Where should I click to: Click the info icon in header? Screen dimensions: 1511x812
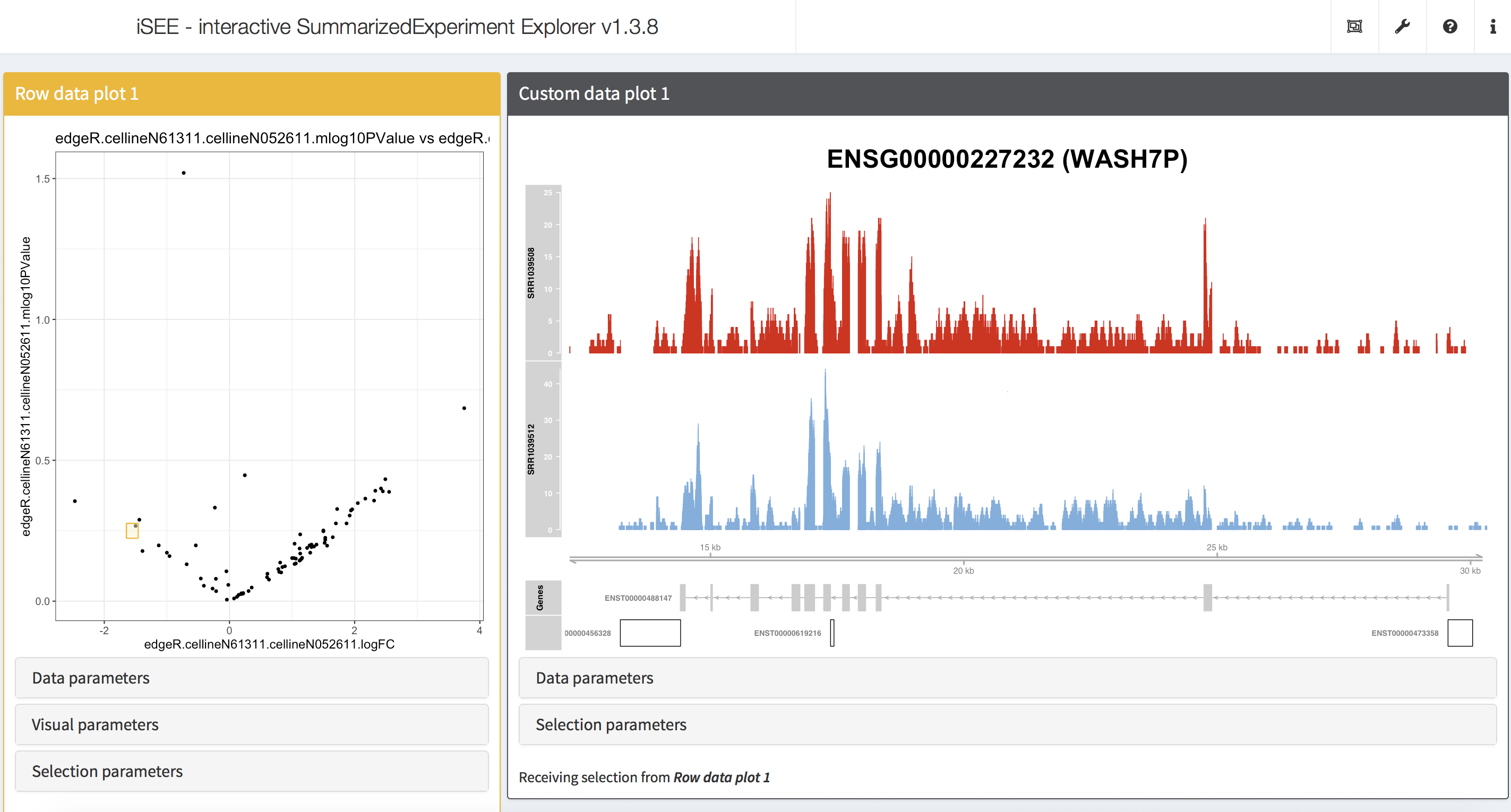point(1492,27)
